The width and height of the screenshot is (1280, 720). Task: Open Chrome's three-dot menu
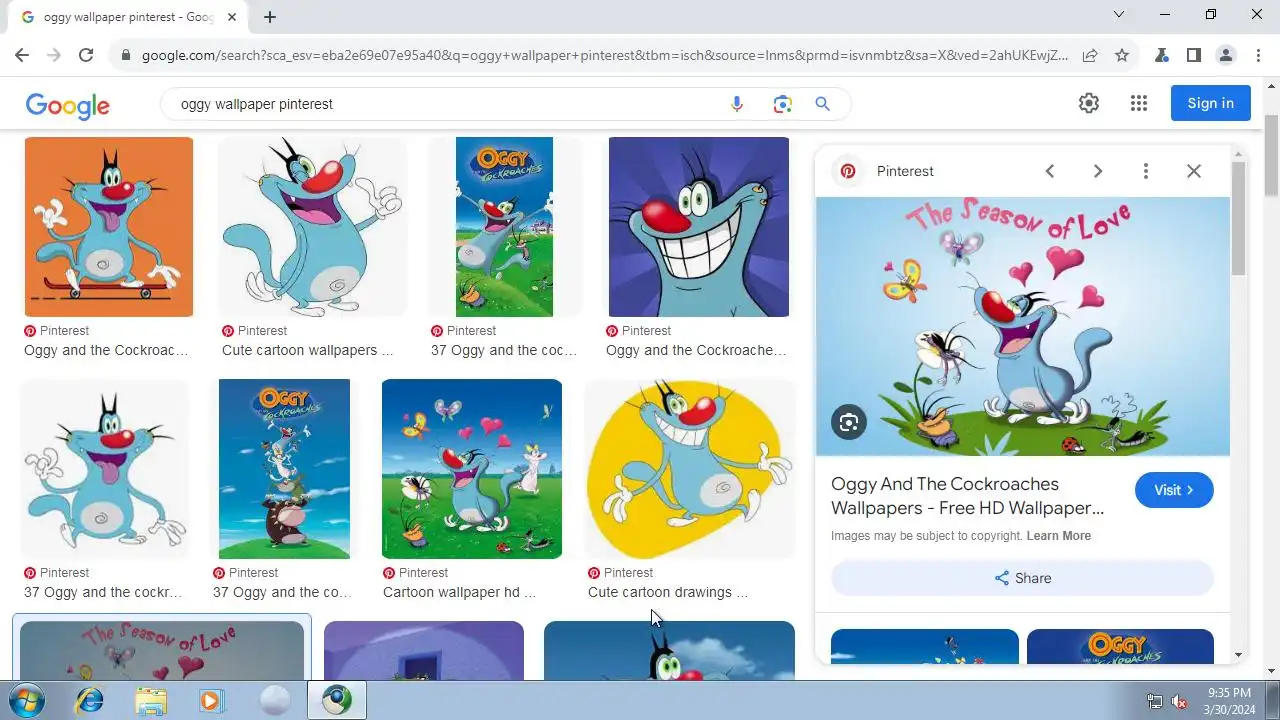pyautogui.click(x=1258, y=55)
